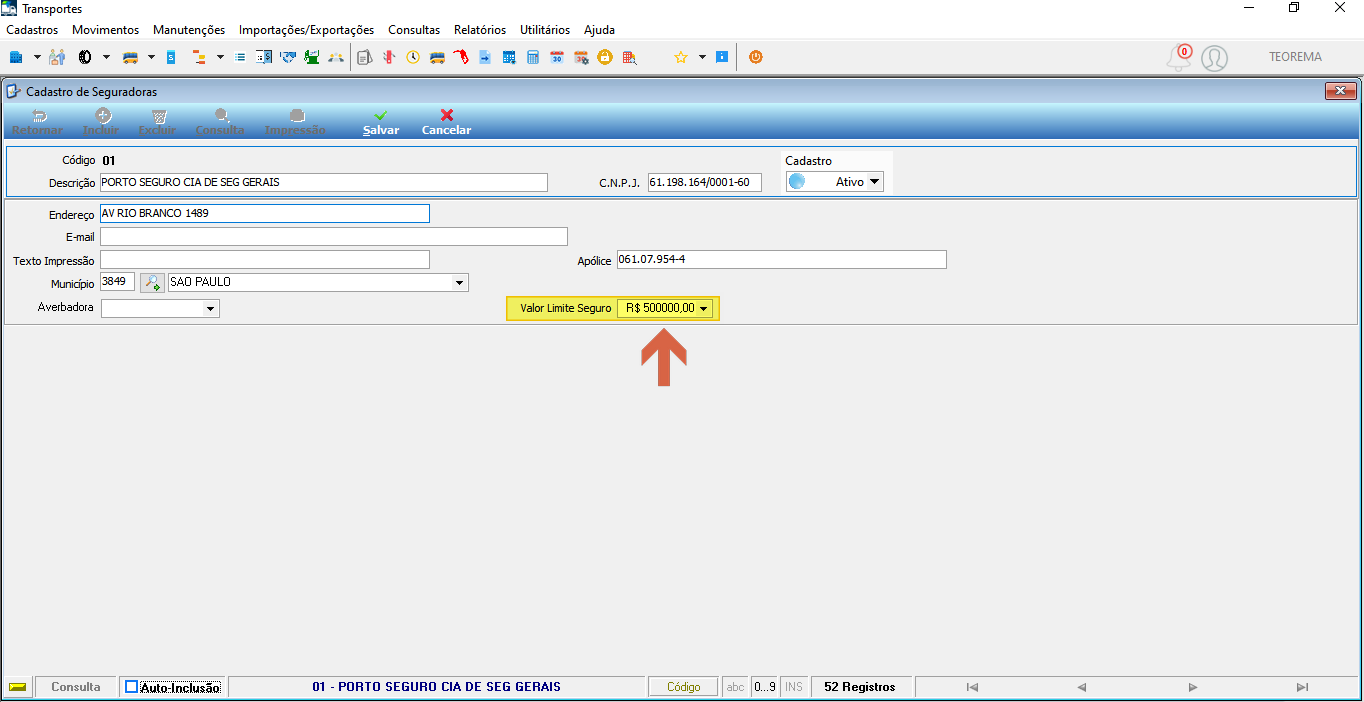Open the Cadastros menu

click(x=32, y=30)
